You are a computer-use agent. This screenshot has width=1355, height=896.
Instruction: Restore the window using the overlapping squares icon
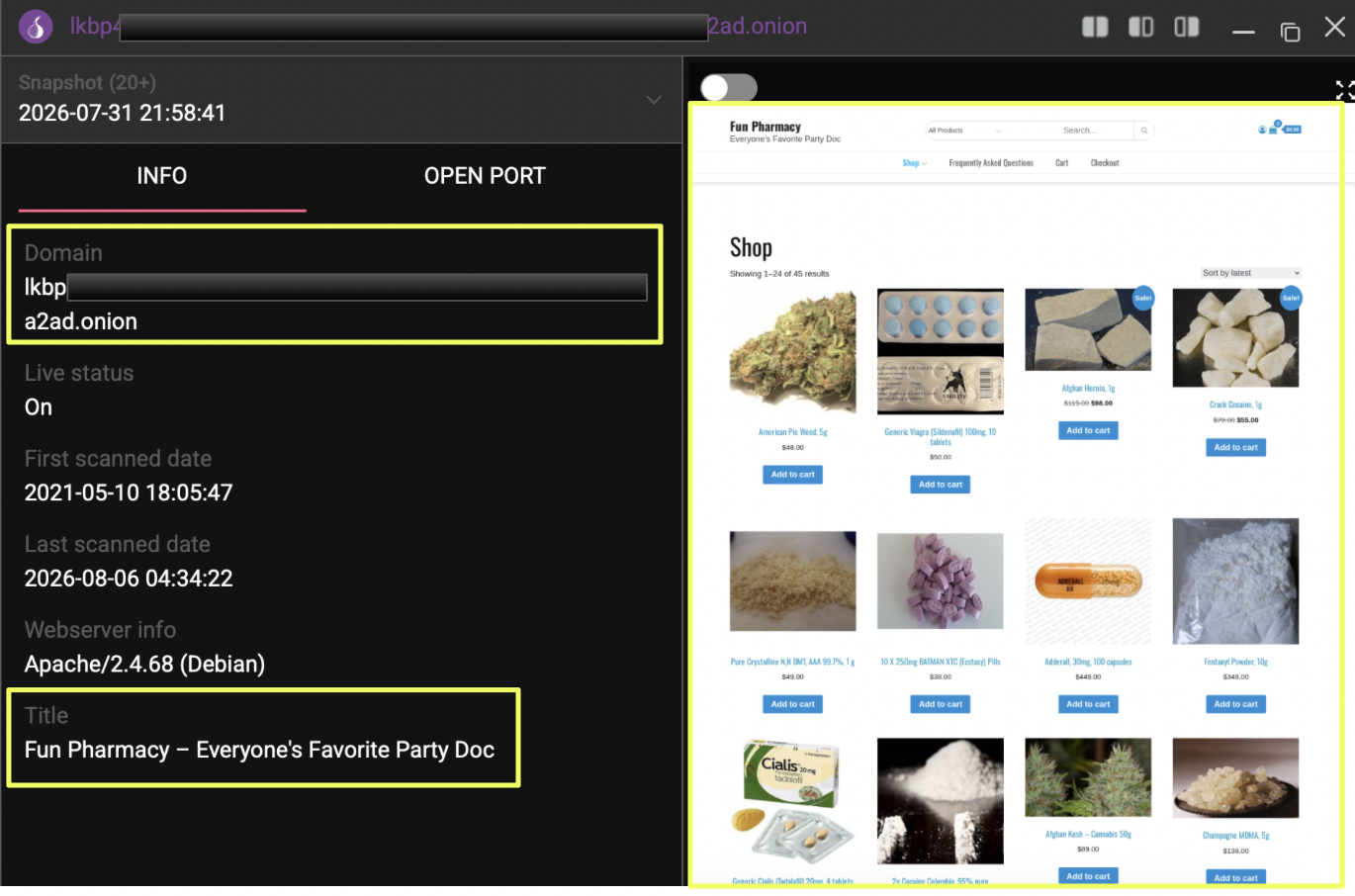click(1290, 31)
